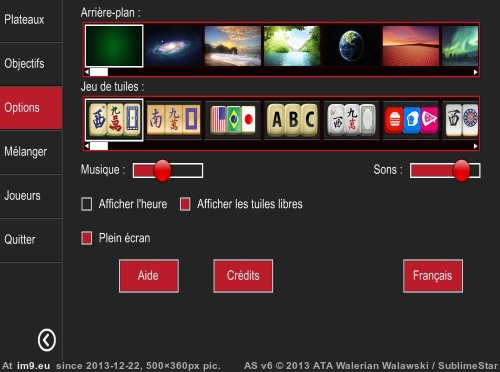Screen dimensions: 500x372
Task: Toggle Afficher les tuiles libres checkbox
Action: point(185,204)
